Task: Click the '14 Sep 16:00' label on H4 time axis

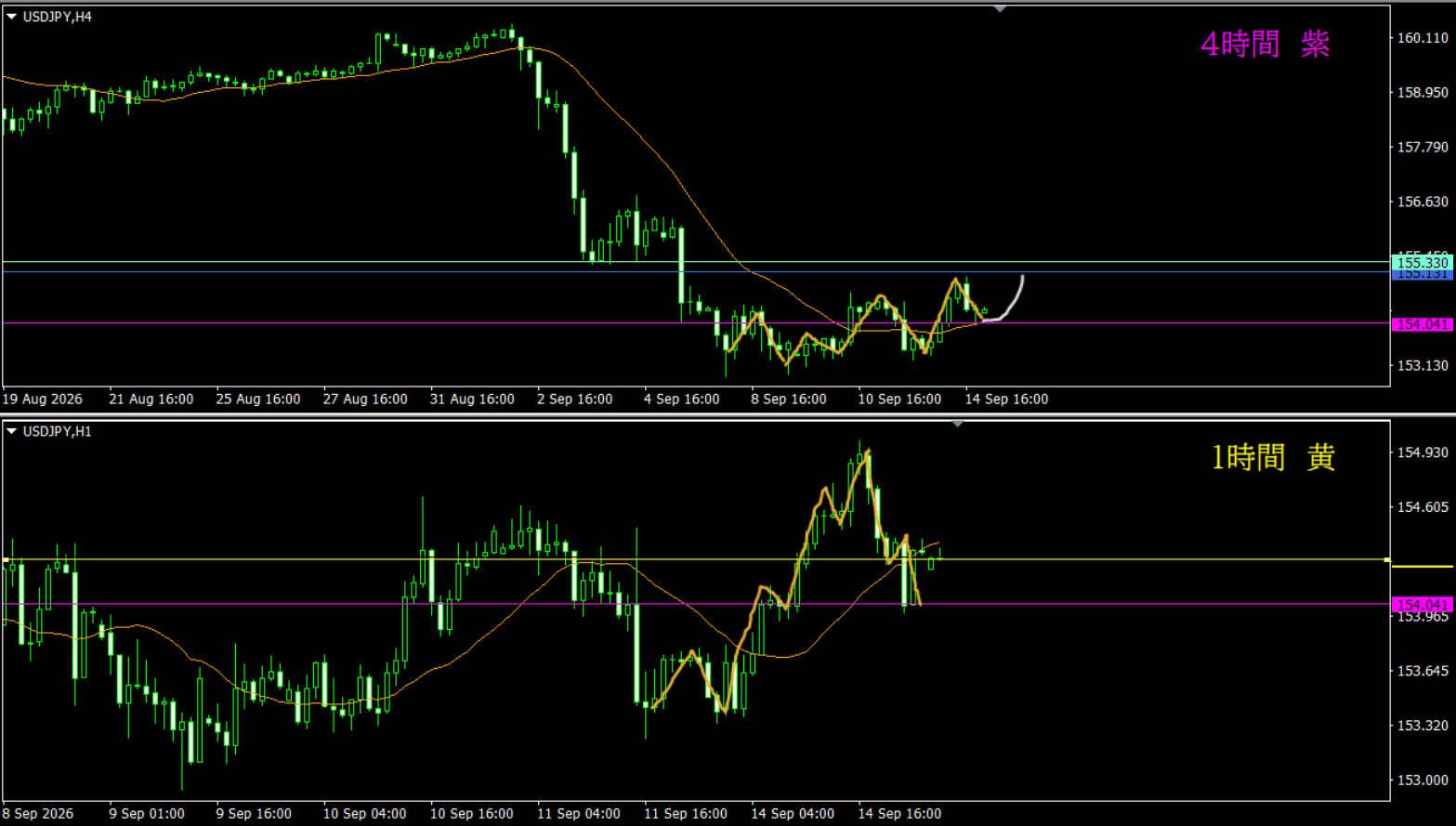Action: click(x=1006, y=399)
